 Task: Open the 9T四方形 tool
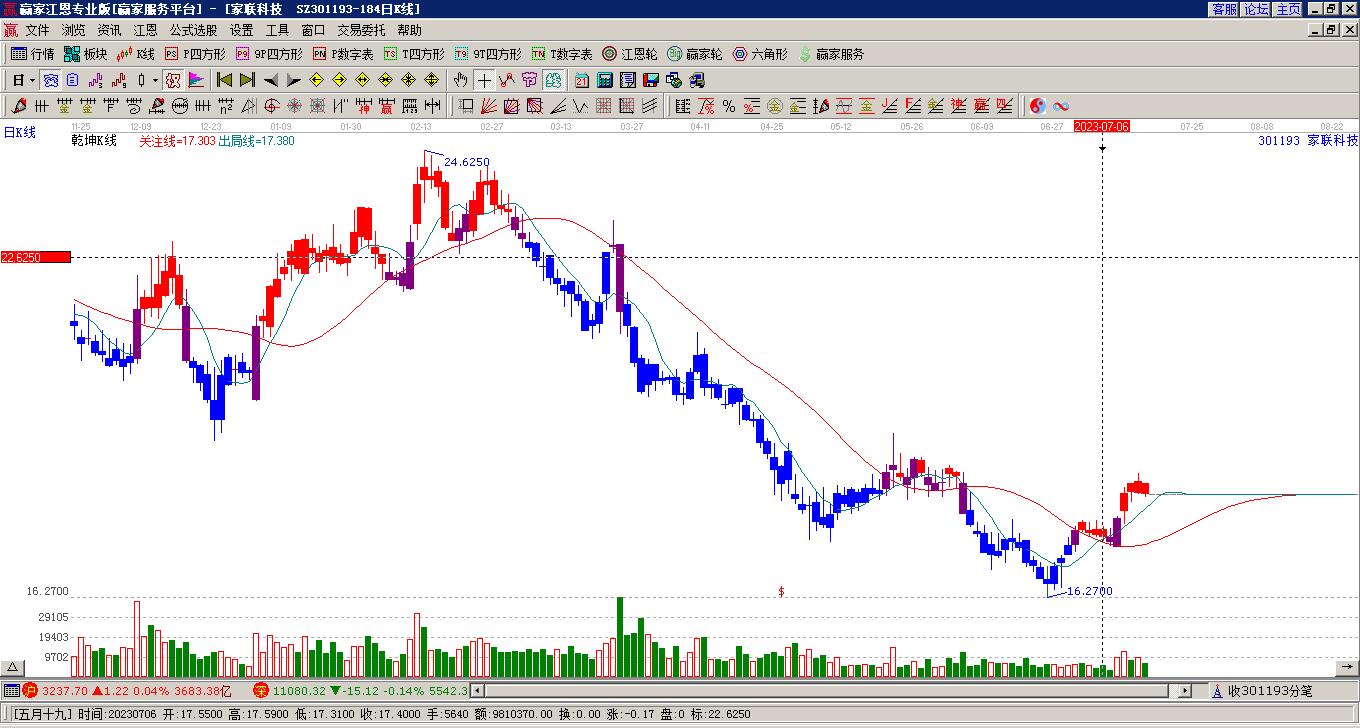pos(488,54)
